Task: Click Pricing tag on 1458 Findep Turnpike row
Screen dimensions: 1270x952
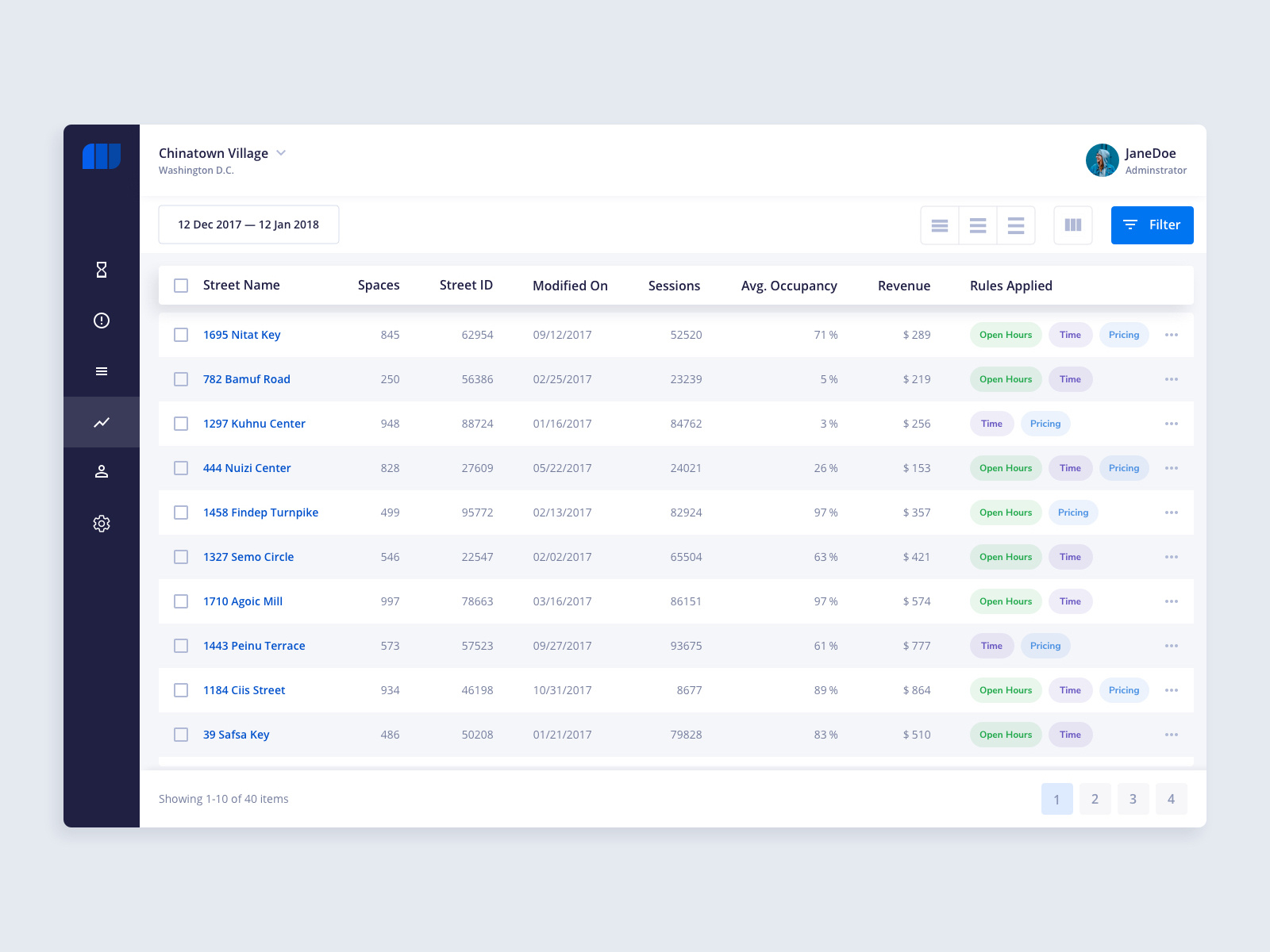Action: click(x=1073, y=512)
